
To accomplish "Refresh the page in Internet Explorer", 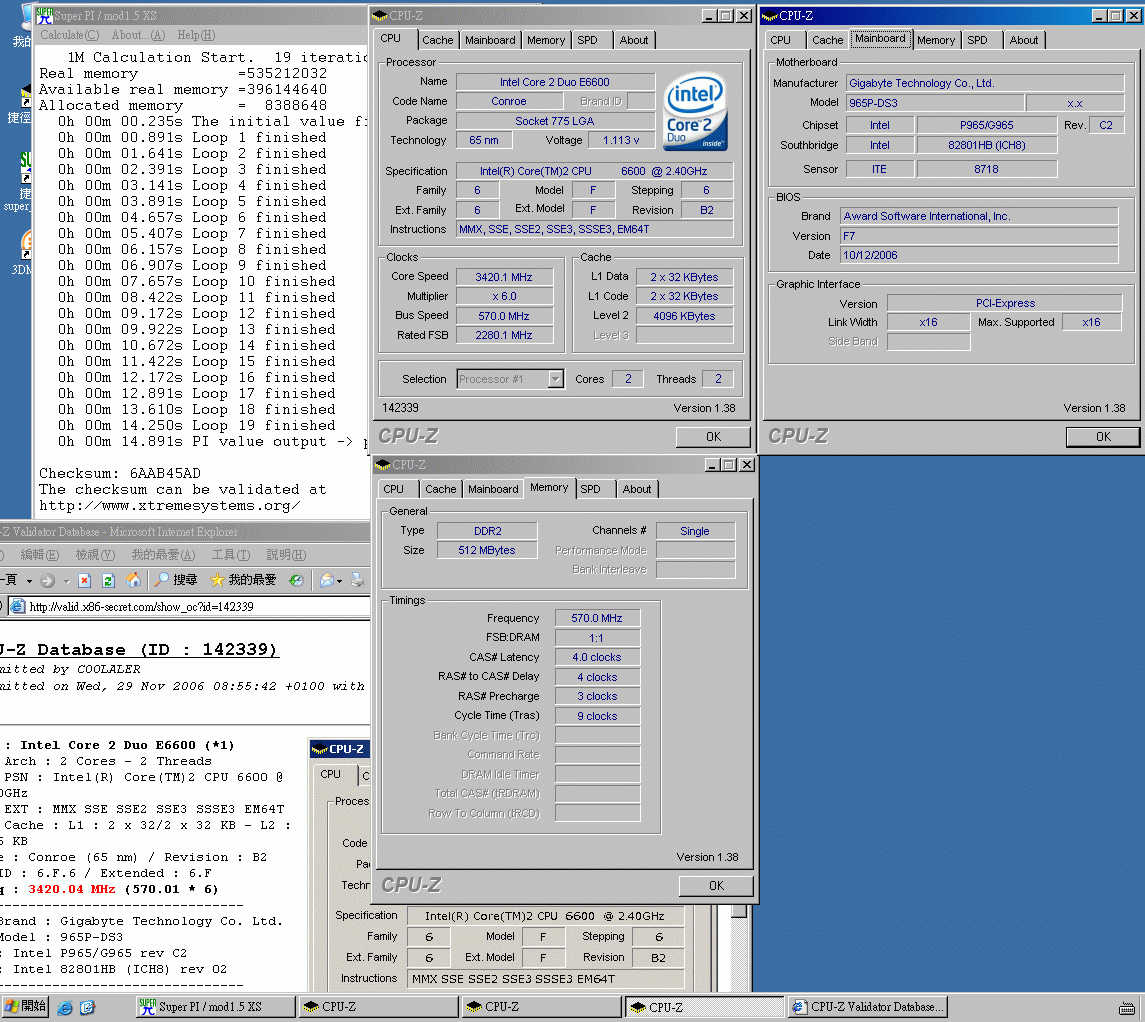I will [108, 580].
